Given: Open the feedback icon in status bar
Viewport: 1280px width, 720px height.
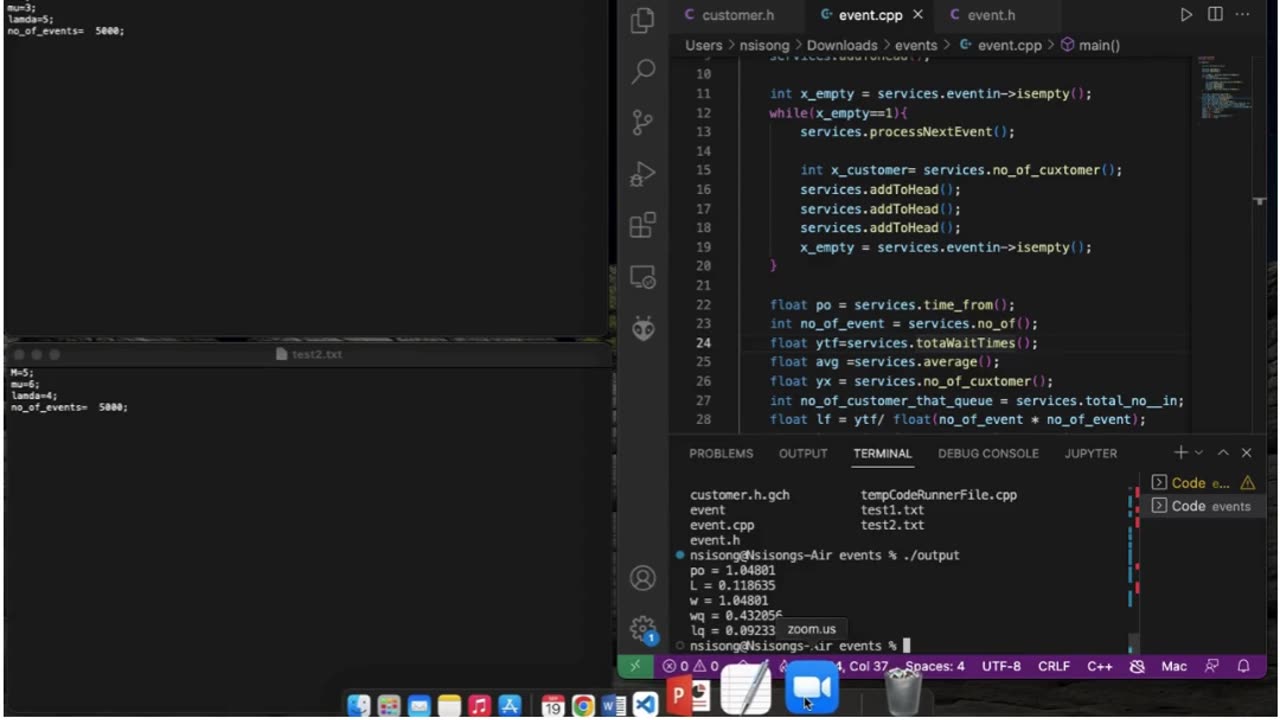Looking at the screenshot, I should point(1213,666).
